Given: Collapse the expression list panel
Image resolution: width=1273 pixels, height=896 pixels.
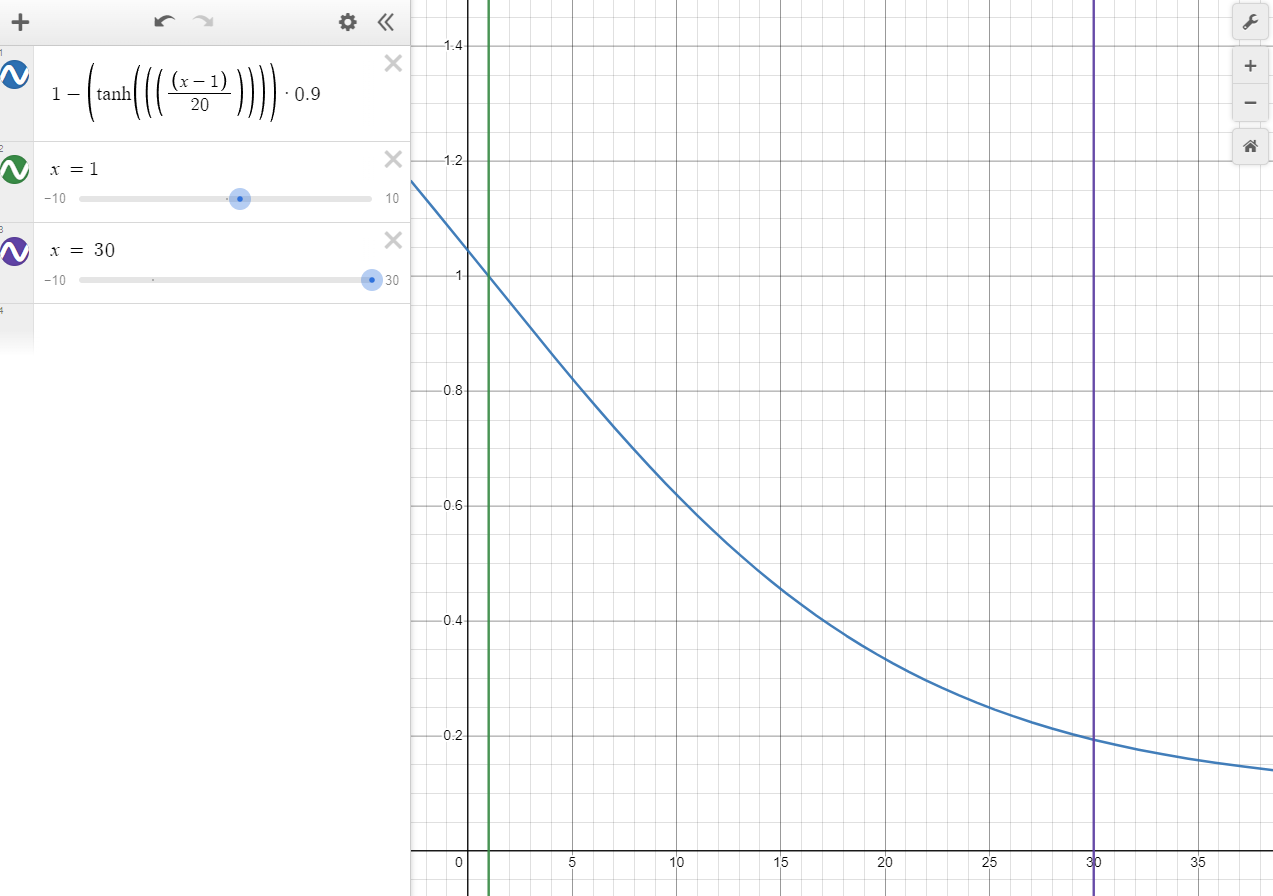Looking at the screenshot, I should [x=386, y=22].
